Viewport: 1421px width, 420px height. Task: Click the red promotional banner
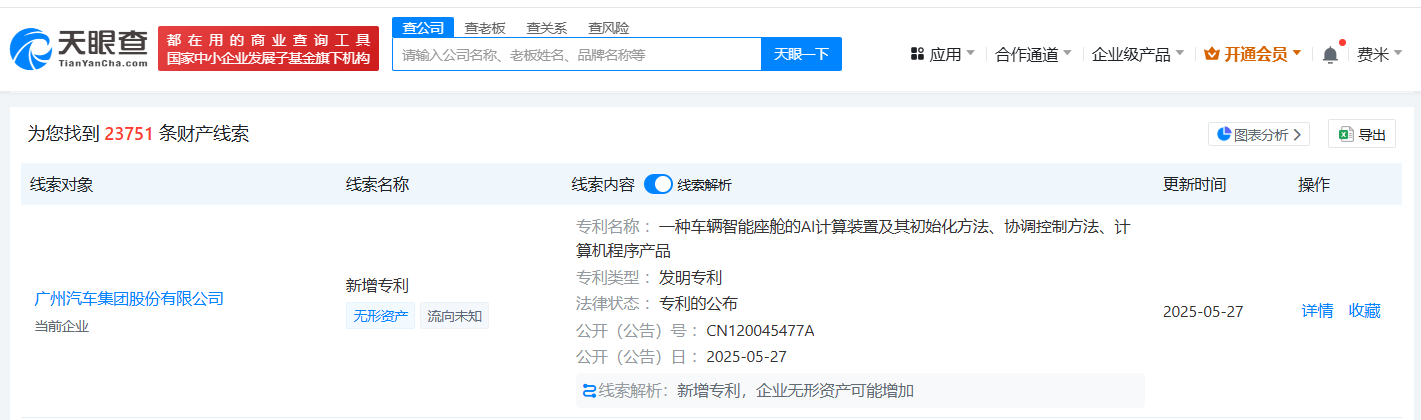pyautogui.click(x=268, y=48)
